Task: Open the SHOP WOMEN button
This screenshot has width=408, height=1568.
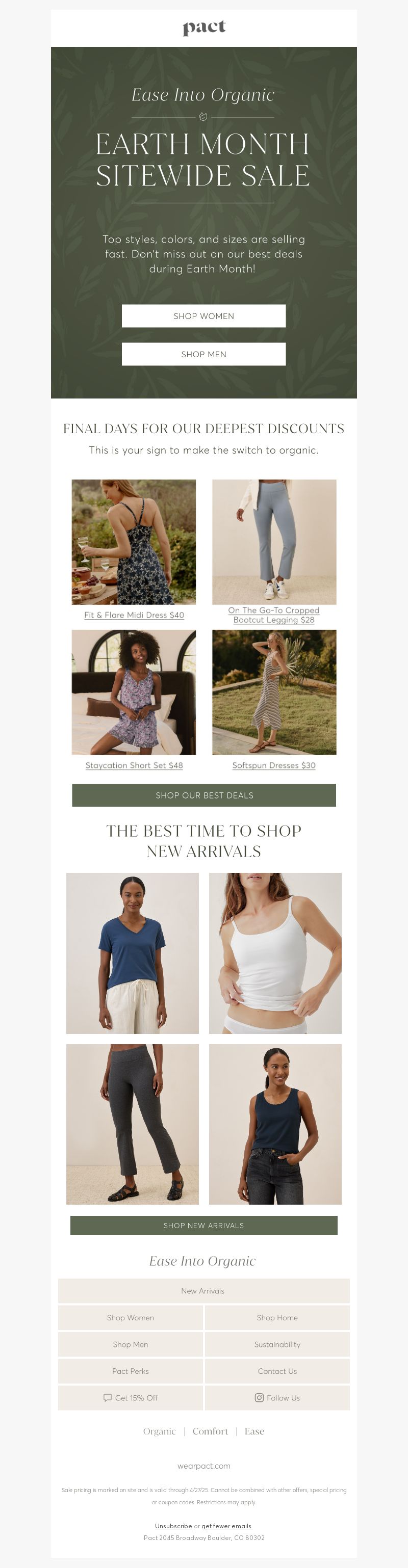Action: (x=203, y=316)
